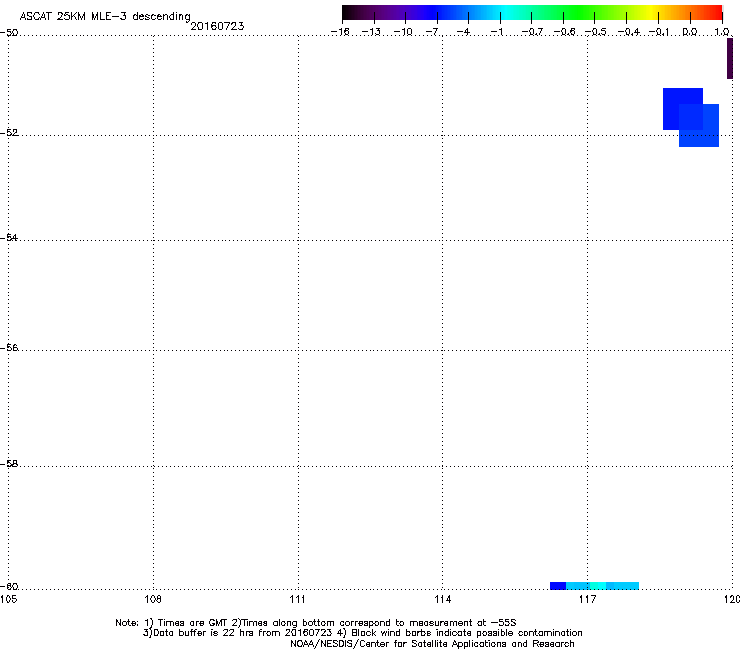Click the dark blue cell at the -60 line
Image resolution: width=740 pixels, height=650 pixels.
(558, 586)
